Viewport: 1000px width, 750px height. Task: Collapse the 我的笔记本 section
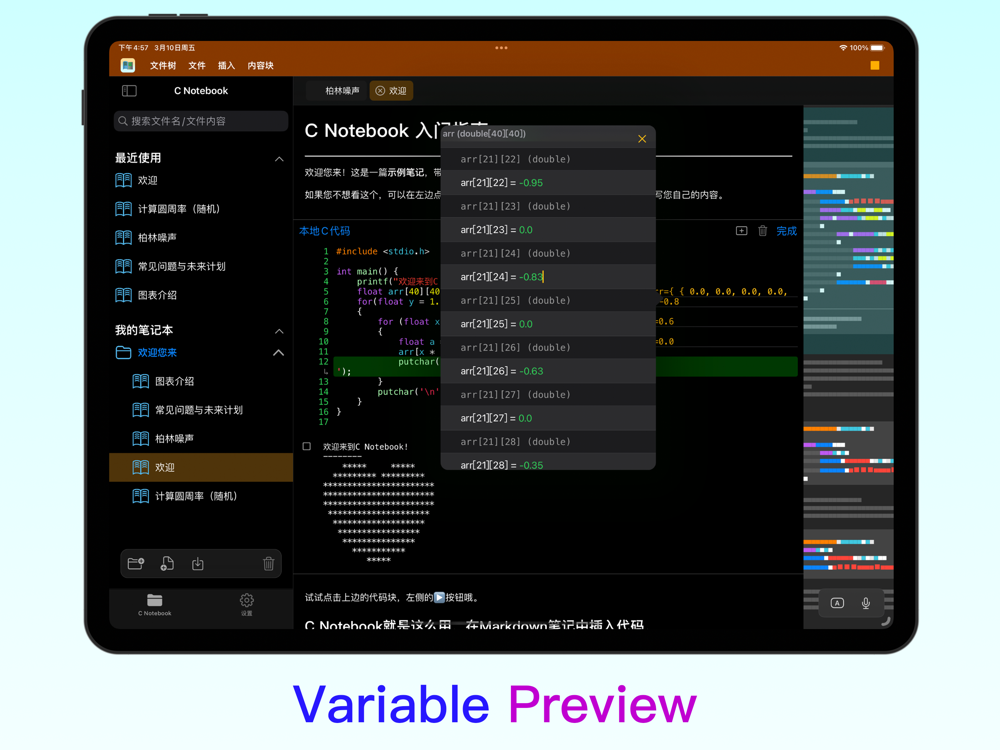(x=279, y=331)
